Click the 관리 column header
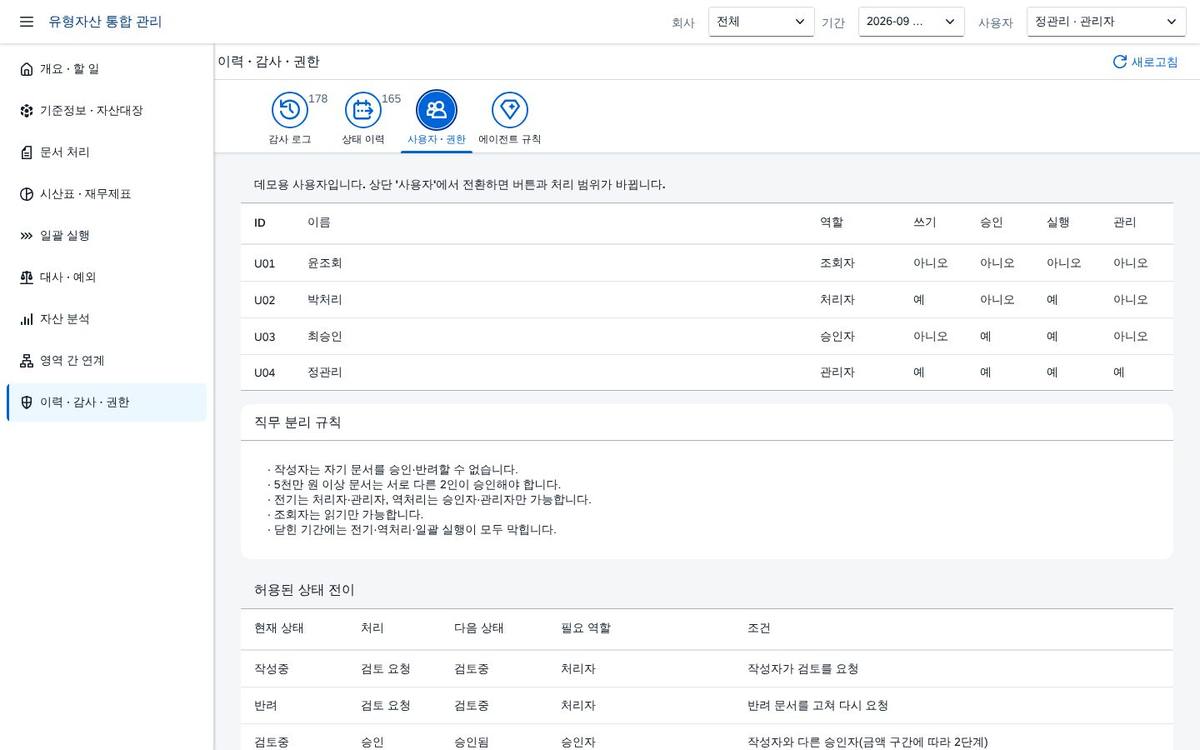 pos(1124,223)
